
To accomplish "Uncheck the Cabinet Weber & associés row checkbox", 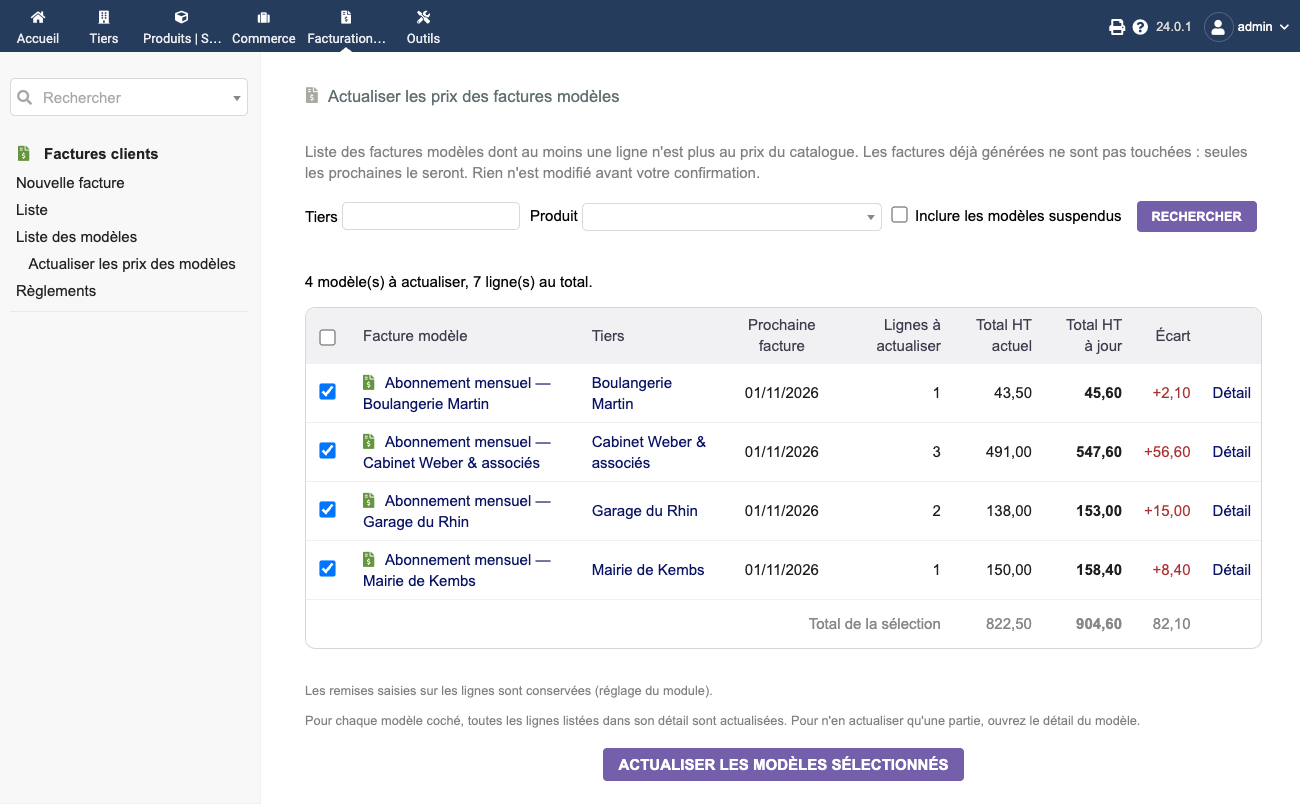I will [327, 451].
